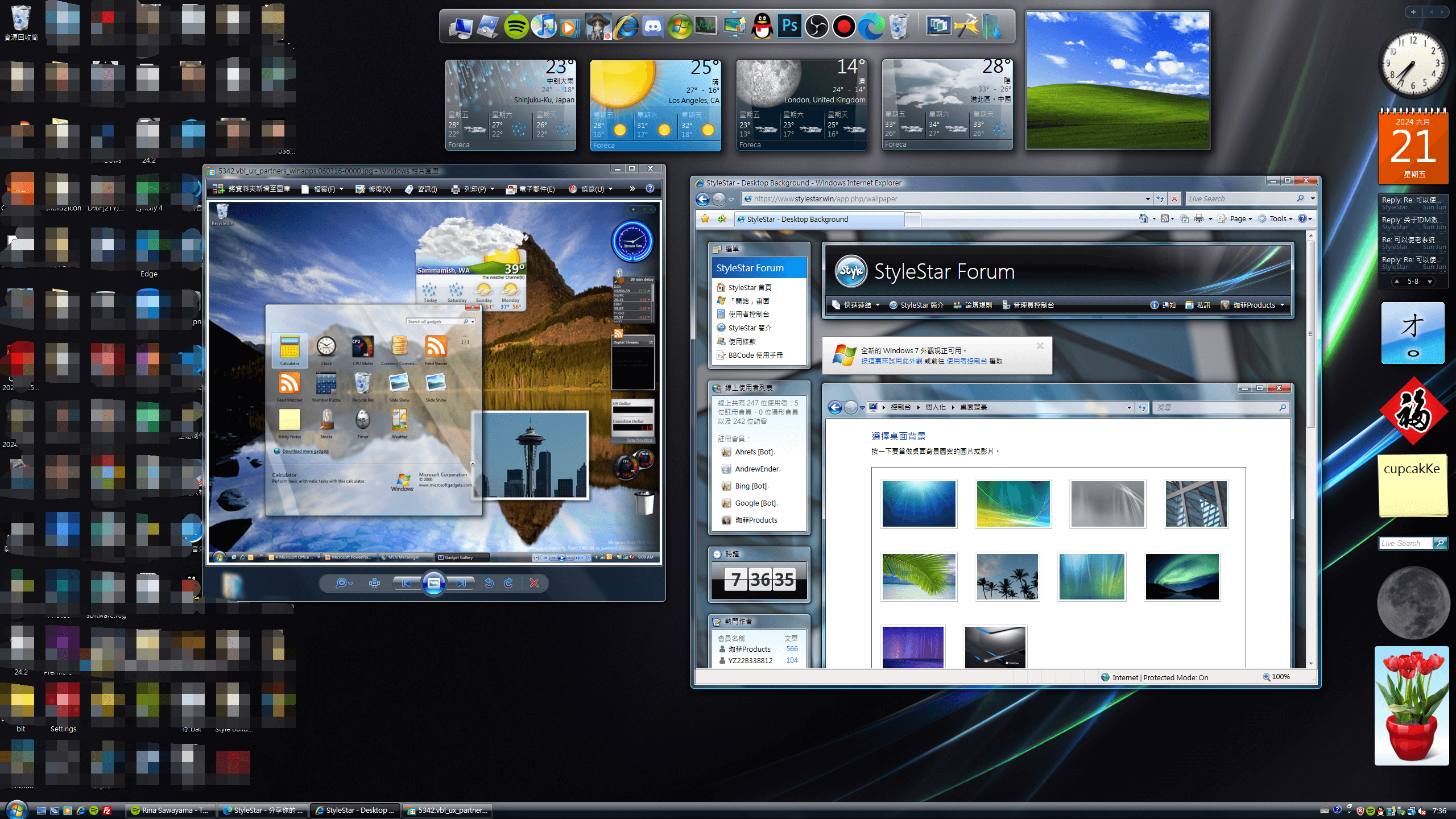
Task: Click 電子郵件(E) in Photo Gallery toolbar
Action: [x=530, y=189]
